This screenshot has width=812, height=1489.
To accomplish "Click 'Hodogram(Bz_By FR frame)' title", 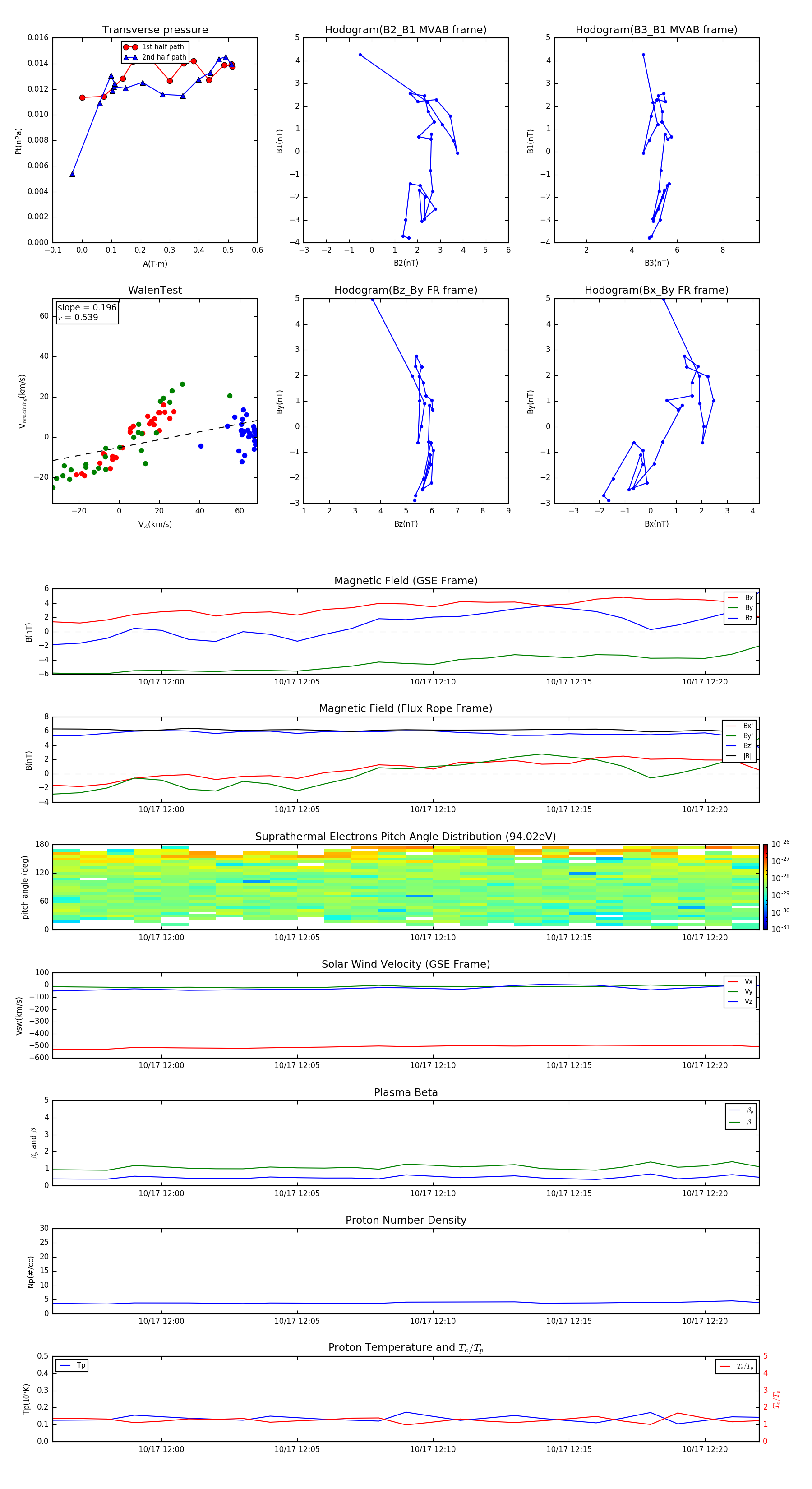I will click(x=406, y=290).
